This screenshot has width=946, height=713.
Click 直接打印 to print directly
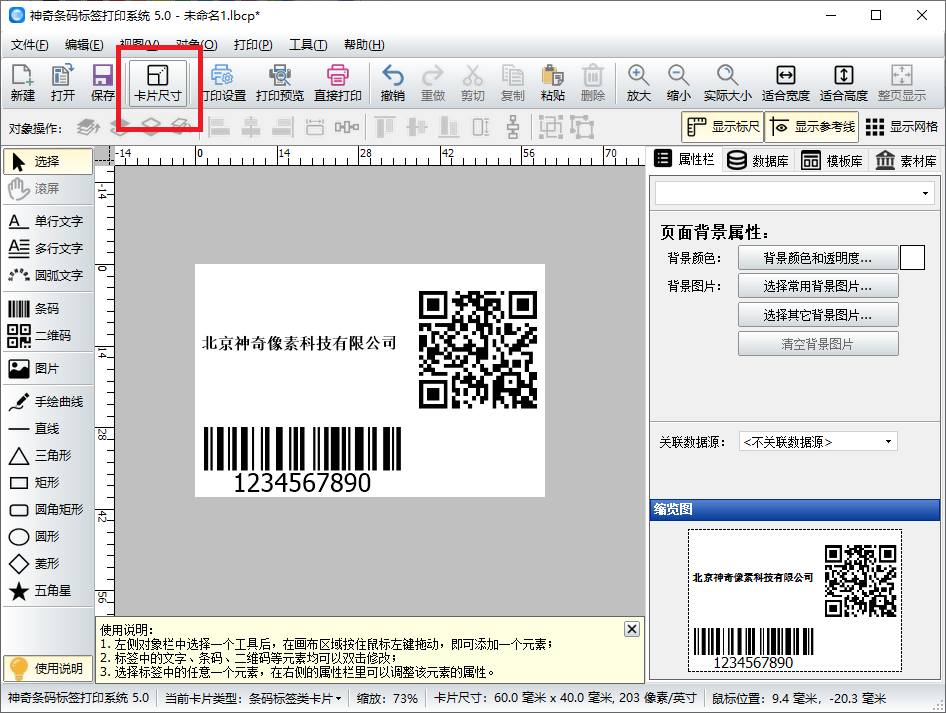(x=338, y=83)
